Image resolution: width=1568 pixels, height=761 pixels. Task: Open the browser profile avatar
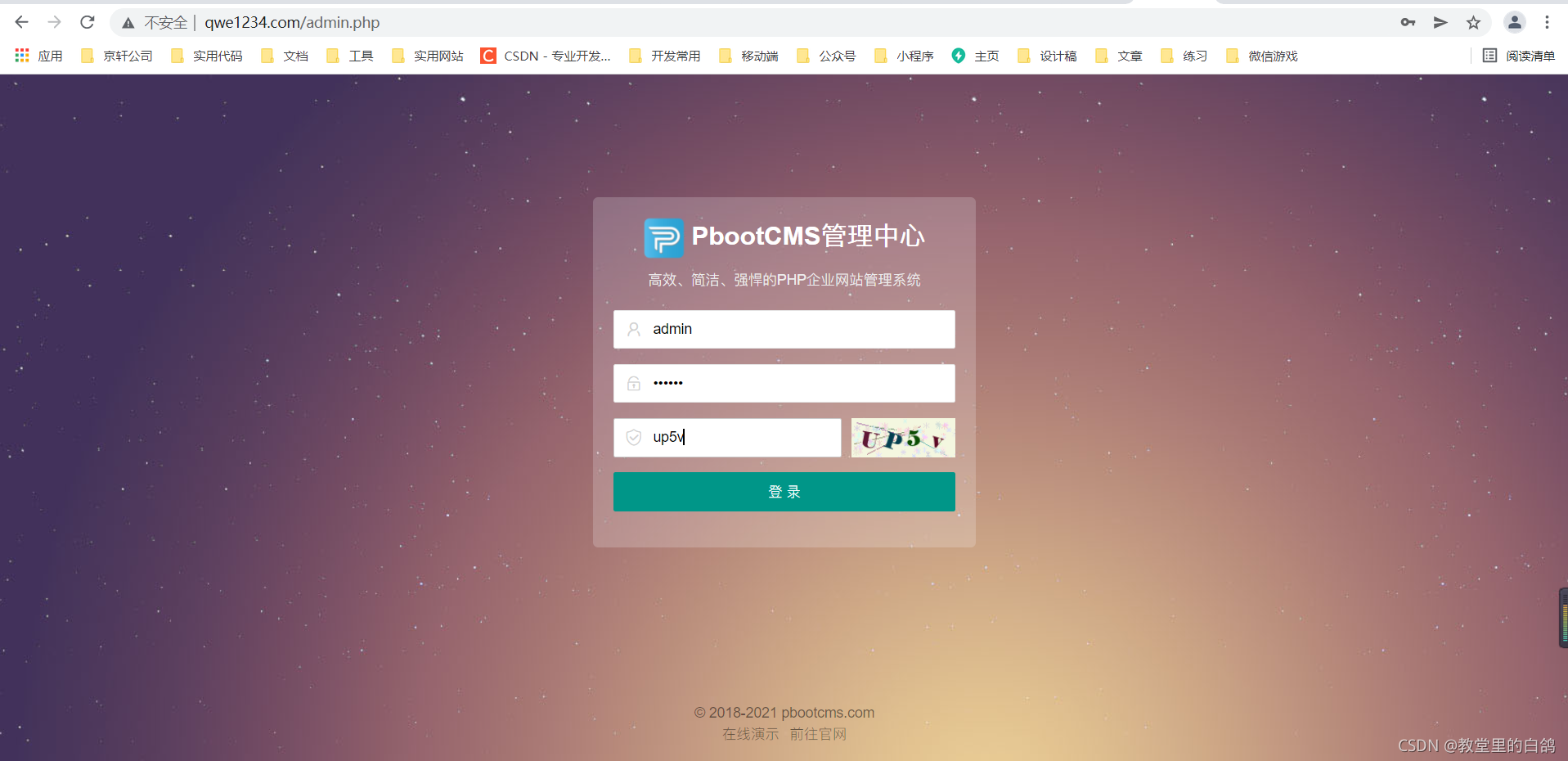1514,22
